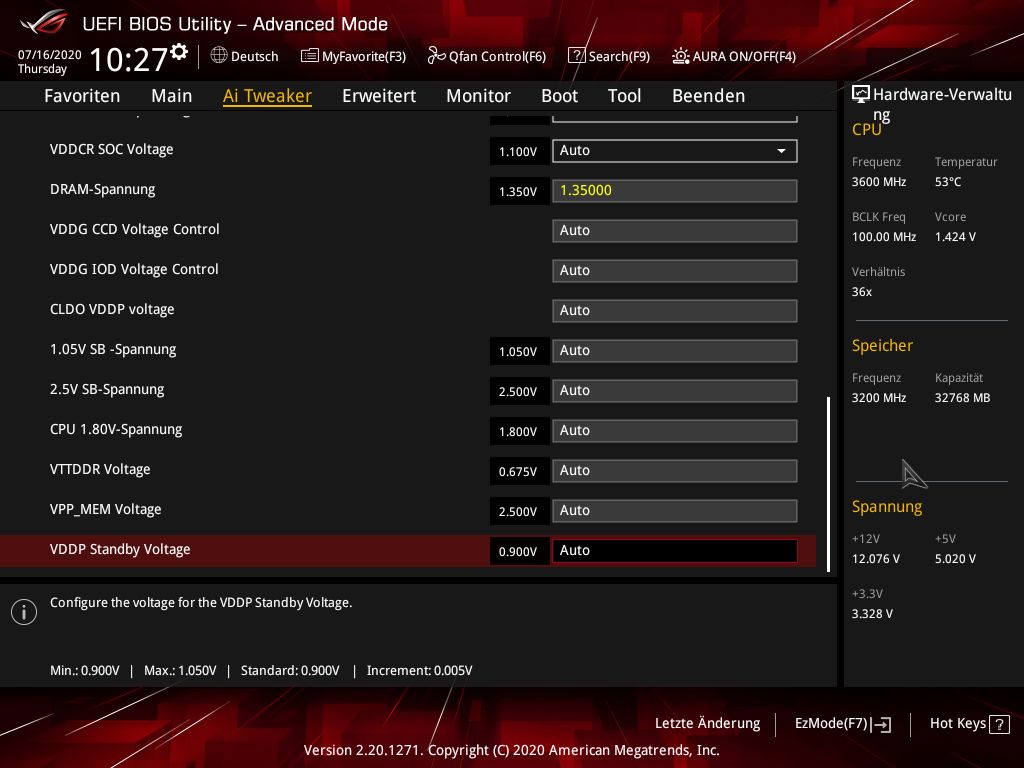This screenshot has width=1024, height=768.
Task: Click the settings list scrollbar
Action: click(828, 484)
